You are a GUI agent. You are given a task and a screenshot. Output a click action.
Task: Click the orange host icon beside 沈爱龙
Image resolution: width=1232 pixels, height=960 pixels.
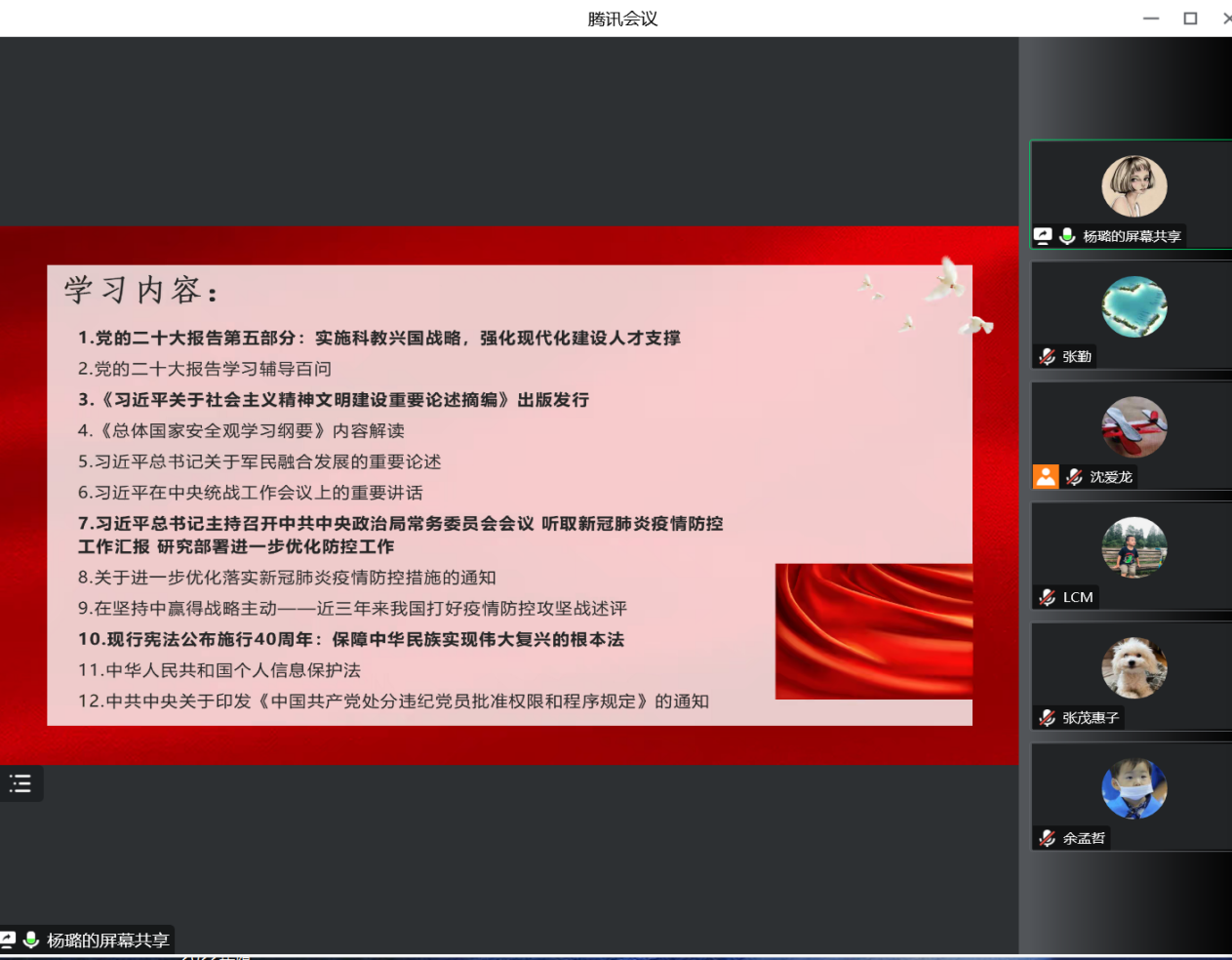1046,477
